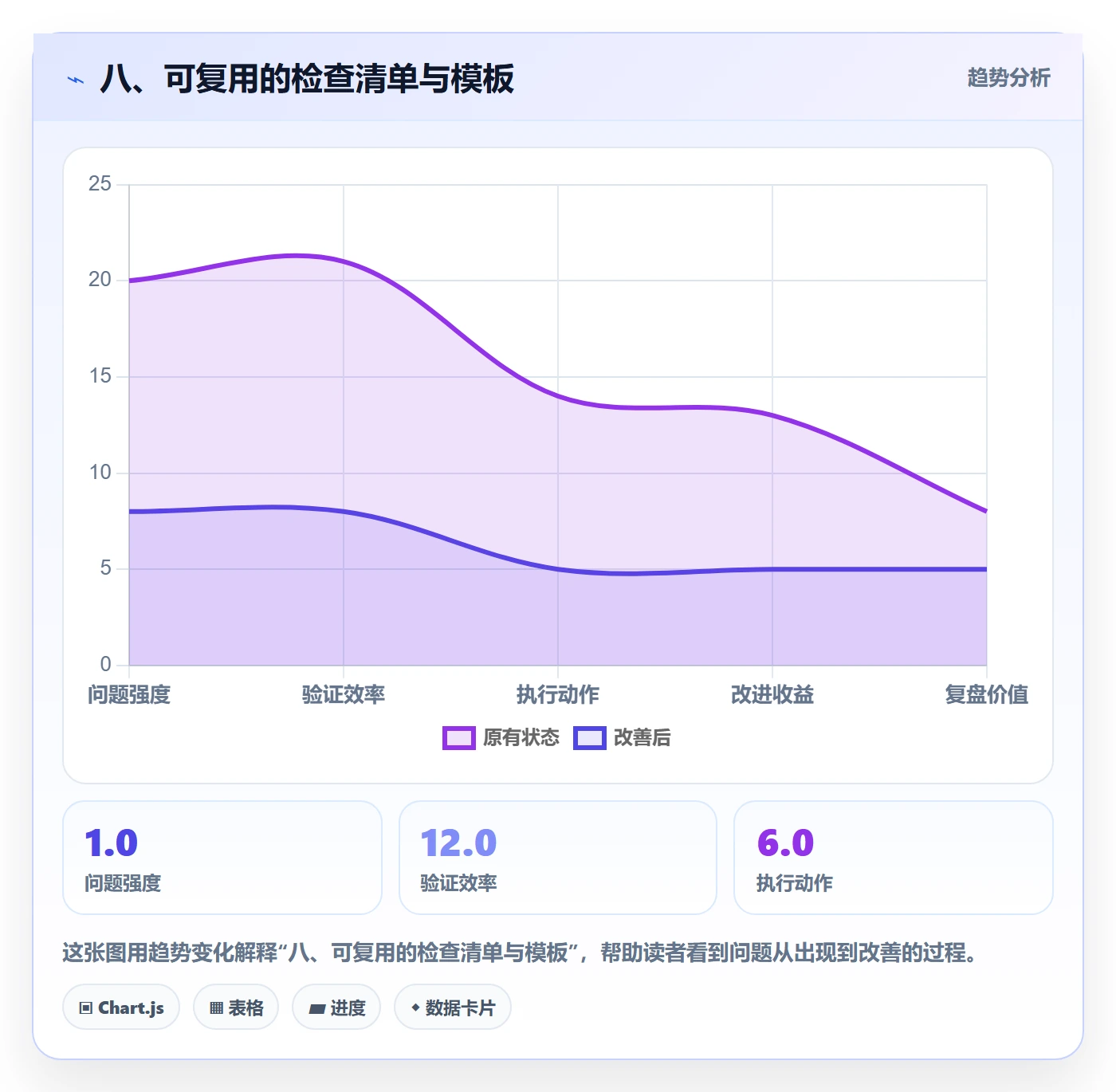Click the Chart.js tag square icon

pyautogui.click(x=86, y=1008)
